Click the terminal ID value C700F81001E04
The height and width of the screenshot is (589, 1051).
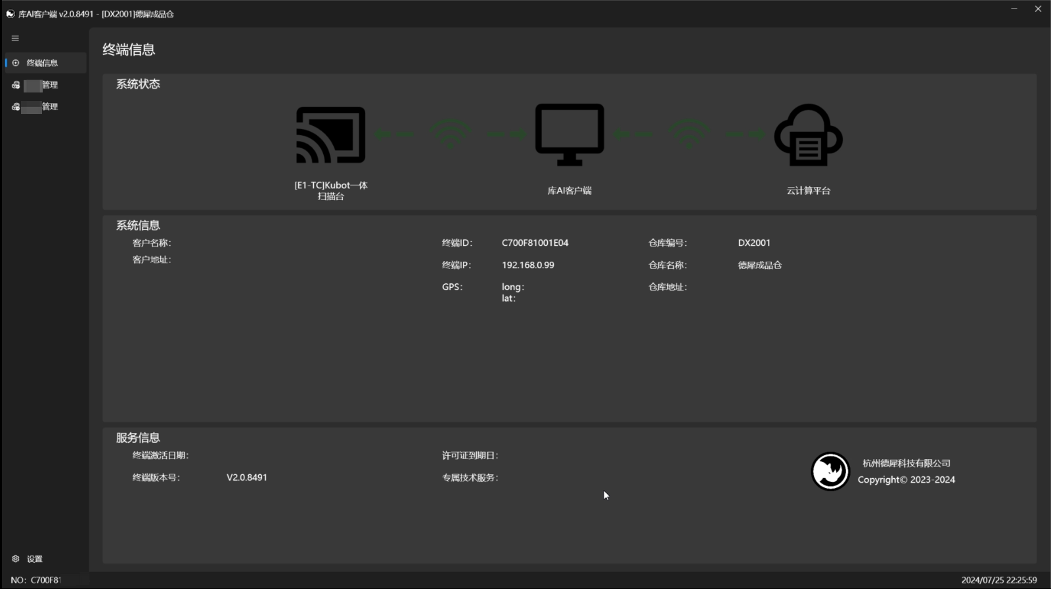click(x=535, y=243)
